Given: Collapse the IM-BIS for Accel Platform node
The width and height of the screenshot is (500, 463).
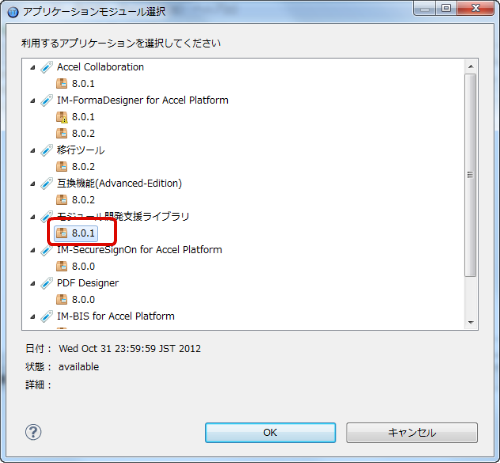Looking at the screenshot, I should click(x=33, y=317).
